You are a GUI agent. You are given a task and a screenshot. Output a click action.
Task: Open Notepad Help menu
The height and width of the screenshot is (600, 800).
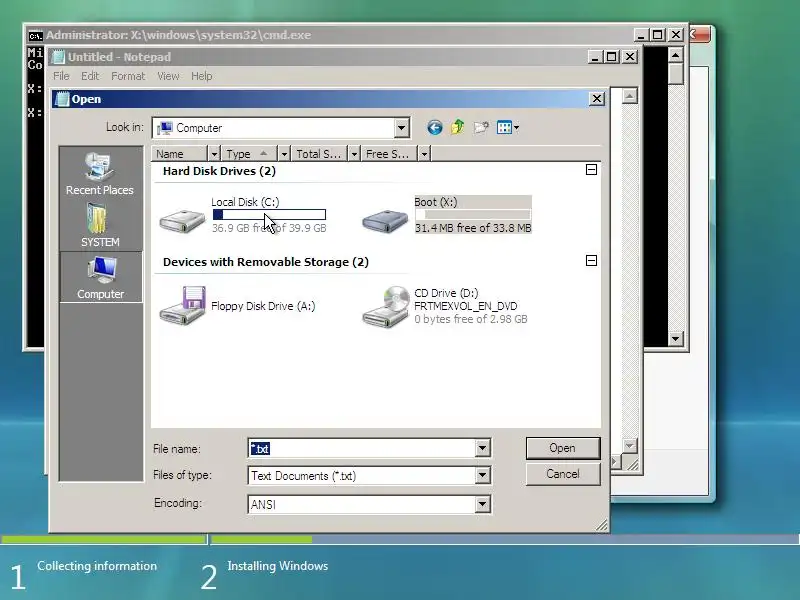(x=202, y=76)
